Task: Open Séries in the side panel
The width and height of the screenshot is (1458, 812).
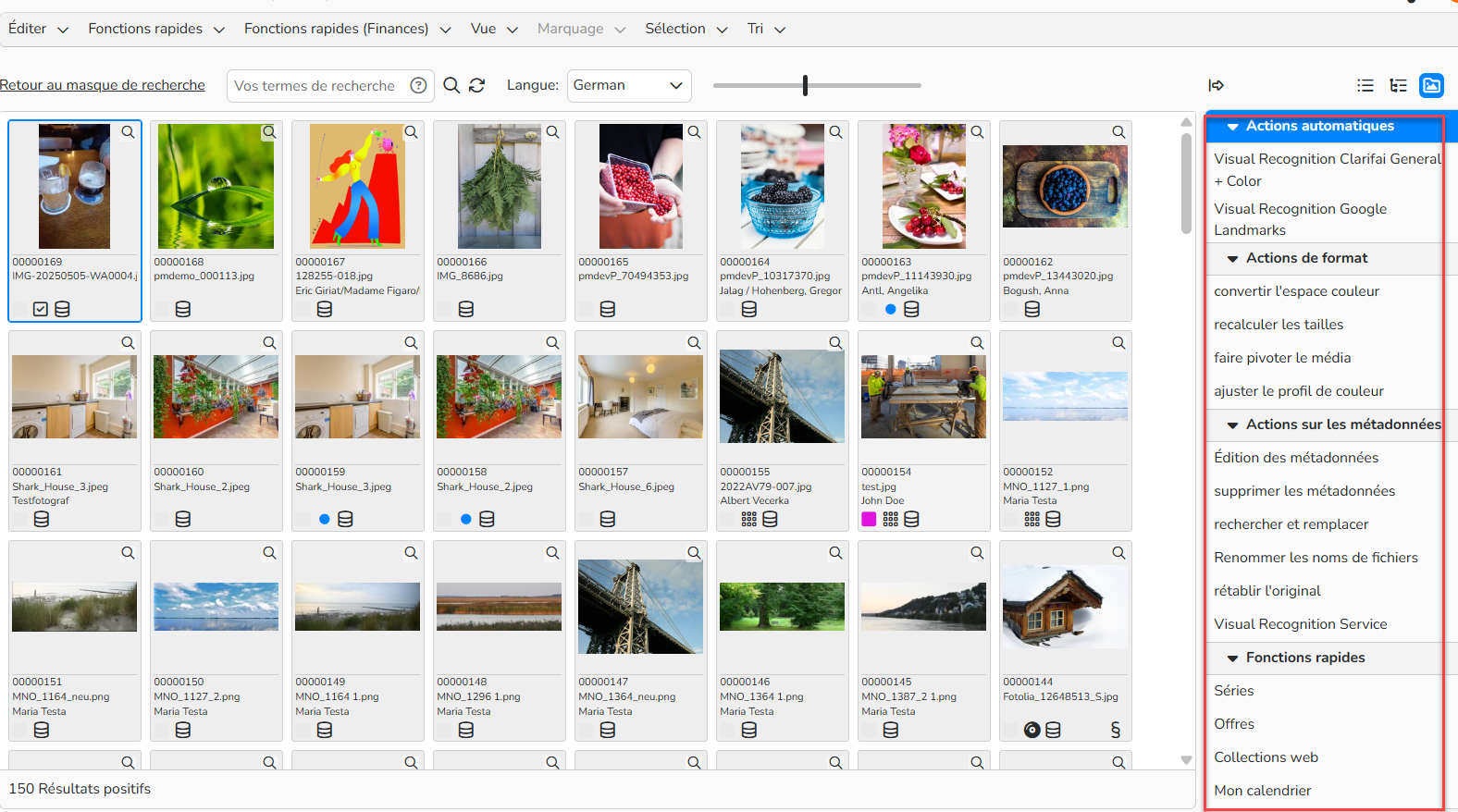Action: (1234, 691)
